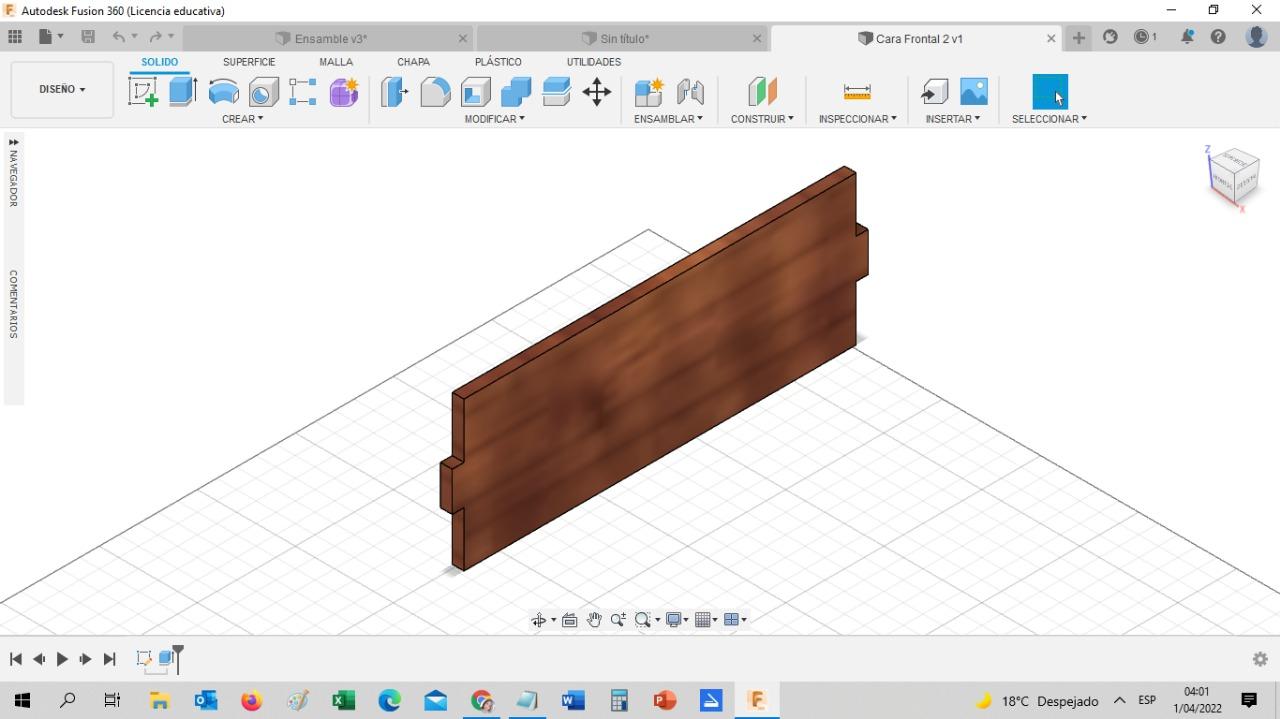Select the Create Sketch tool
This screenshot has width=1280, height=719.
pyautogui.click(x=143, y=92)
